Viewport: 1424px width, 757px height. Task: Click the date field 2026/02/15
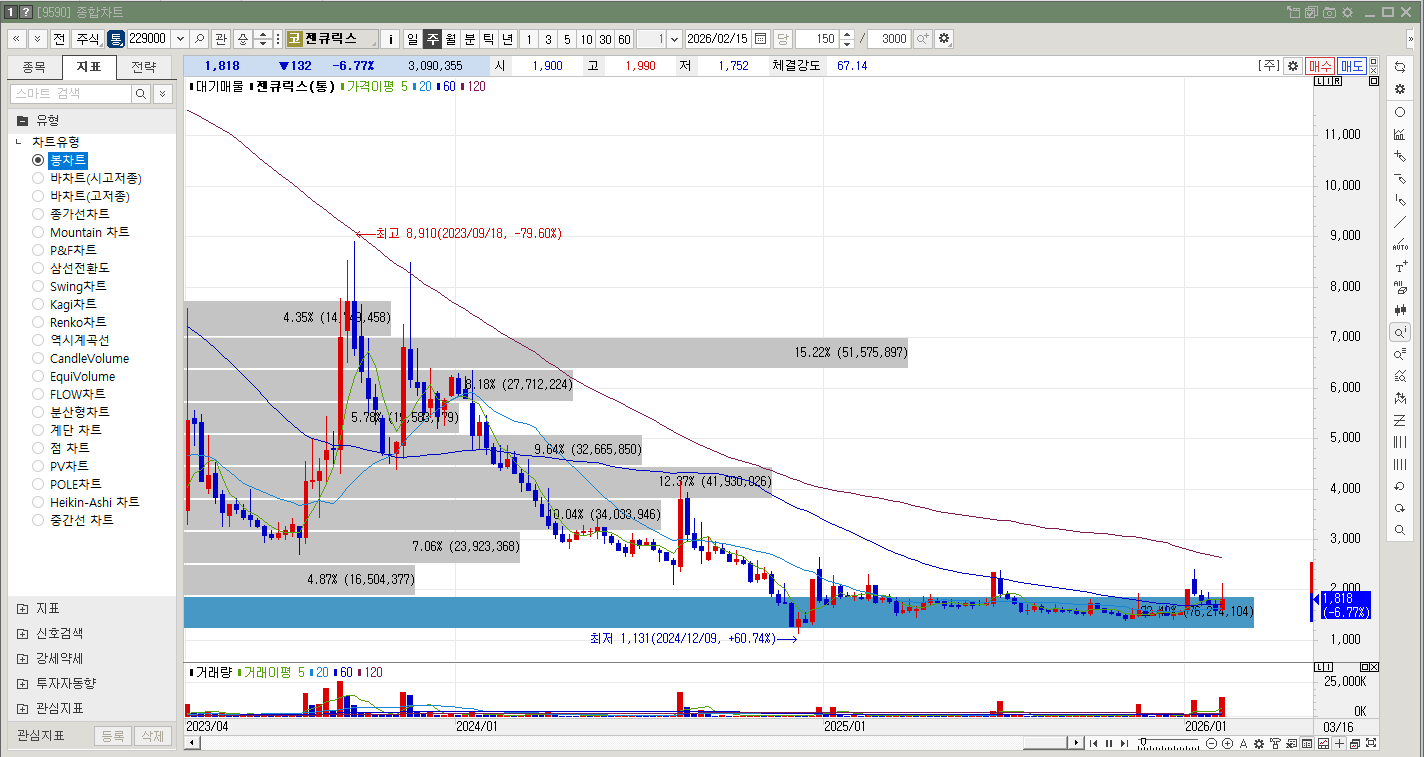click(718, 39)
